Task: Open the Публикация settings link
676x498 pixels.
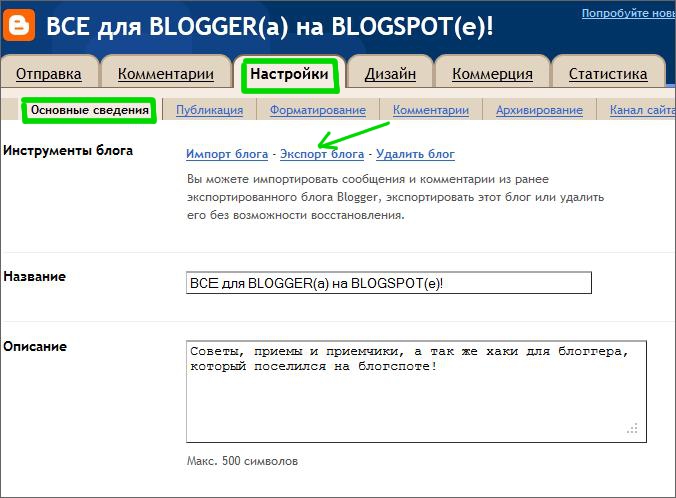Action: point(210,110)
